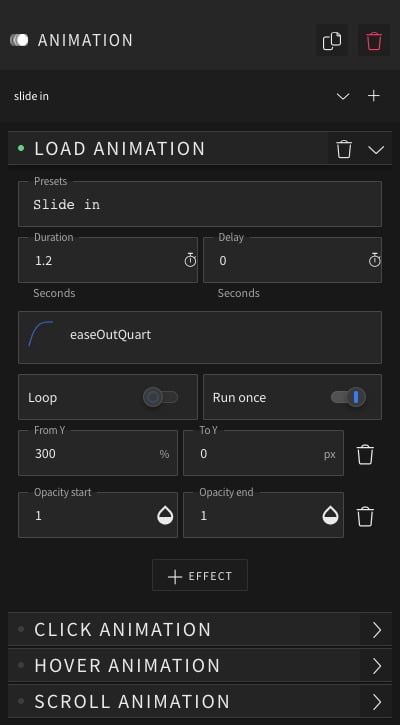Disable the Run once toggle
This screenshot has width=400, height=725.
click(x=348, y=397)
